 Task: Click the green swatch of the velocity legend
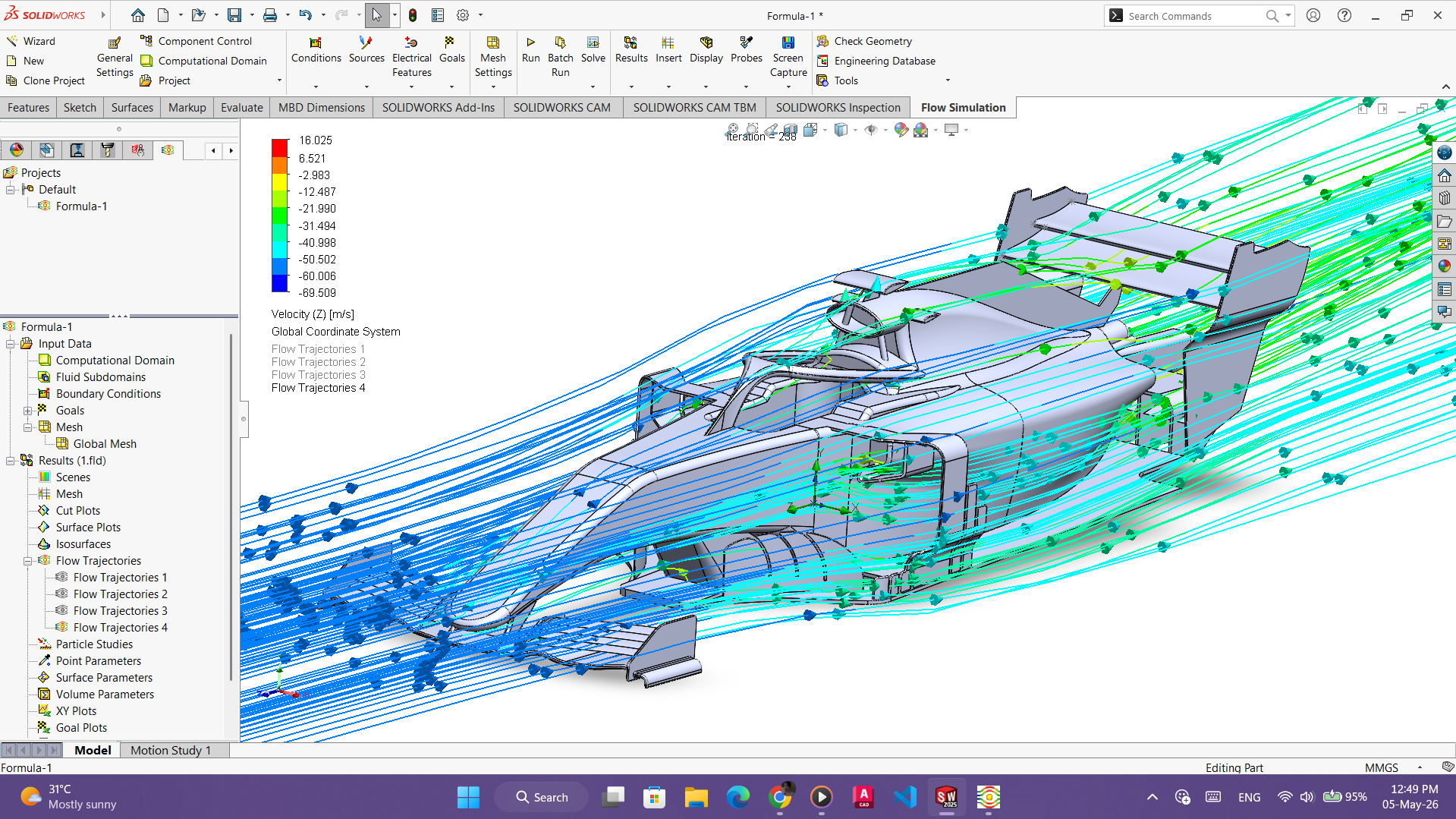280,215
